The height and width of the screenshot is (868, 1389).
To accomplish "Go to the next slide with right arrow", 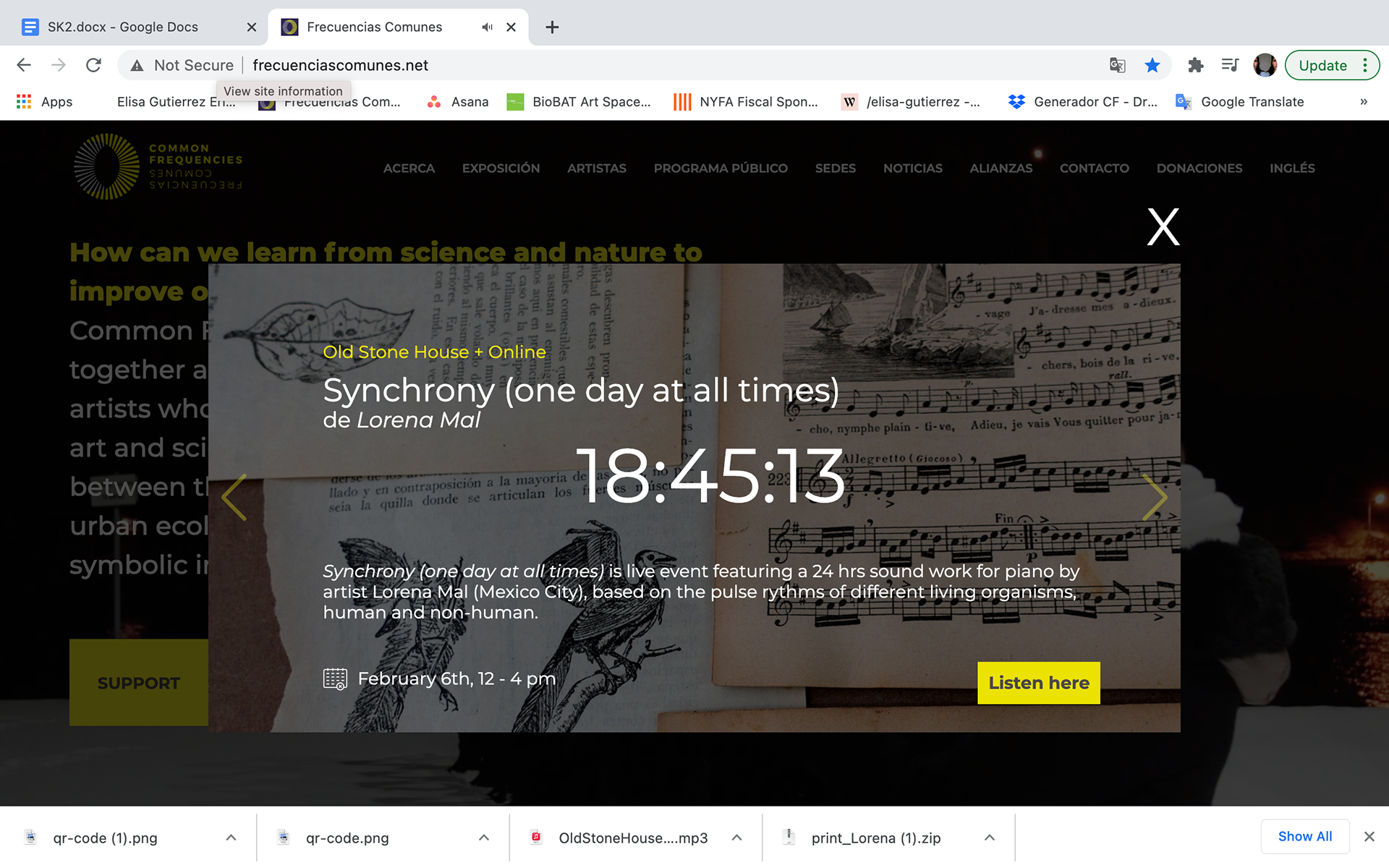I will pyautogui.click(x=1155, y=497).
